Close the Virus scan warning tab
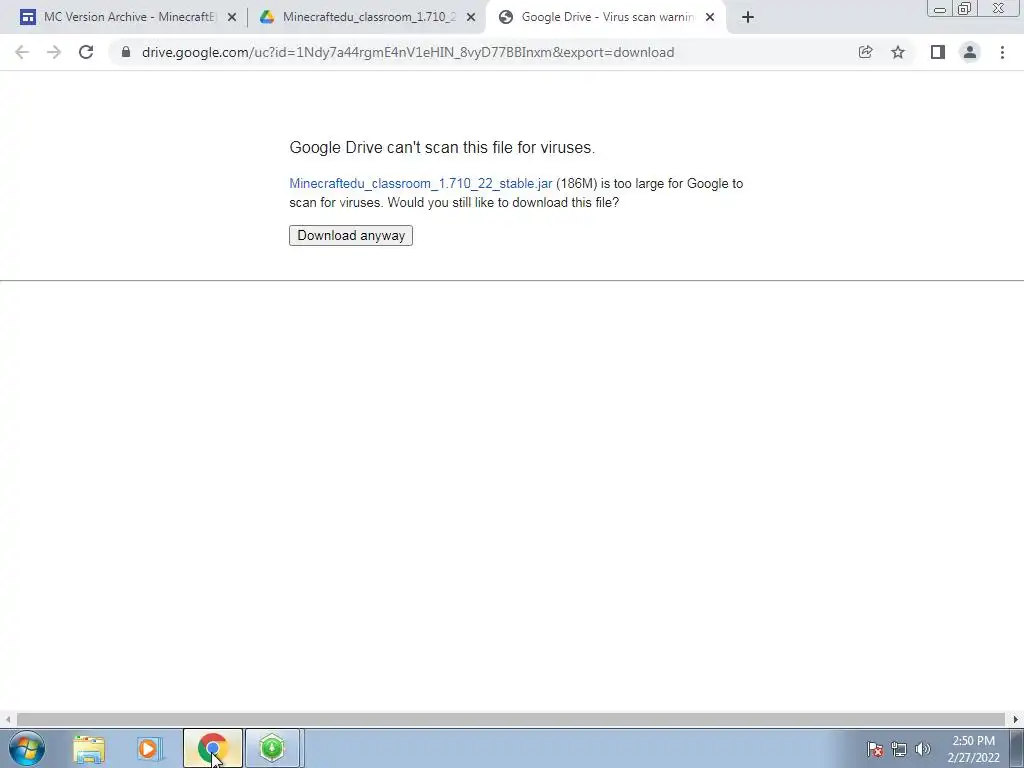Image resolution: width=1024 pixels, height=768 pixels. point(710,18)
